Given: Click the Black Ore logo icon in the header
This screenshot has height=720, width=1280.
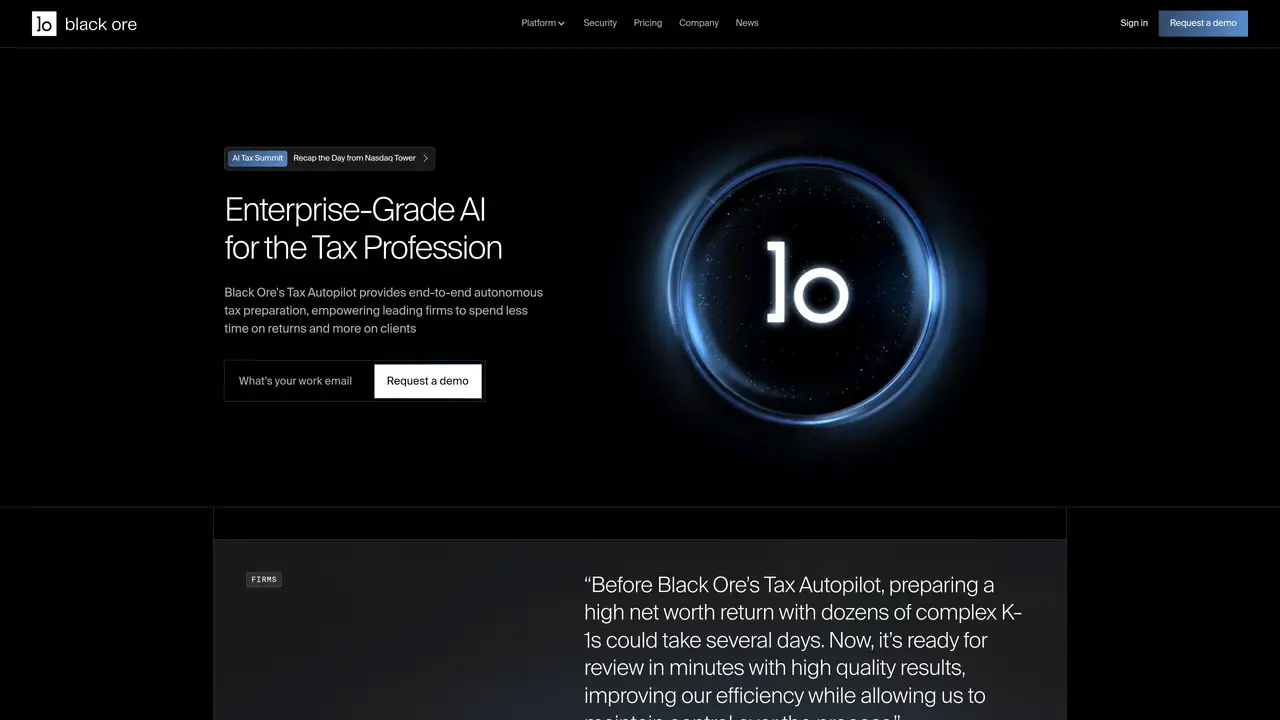Looking at the screenshot, I should pyautogui.click(x=44, y=23).
